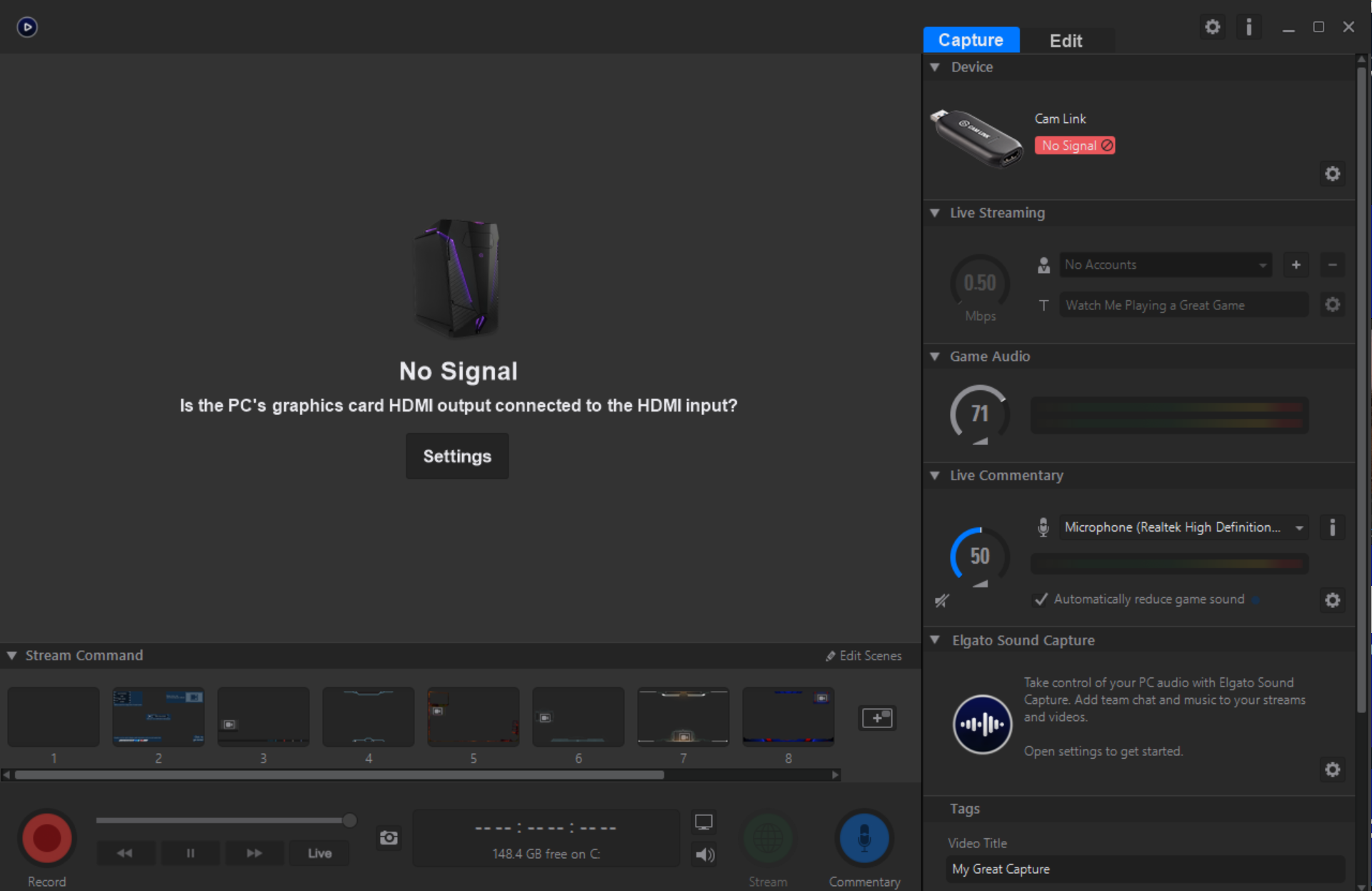The height and width of the screenshot is (891, 1372).
Task: Select scene thumbnail 1
Action: 54,717
